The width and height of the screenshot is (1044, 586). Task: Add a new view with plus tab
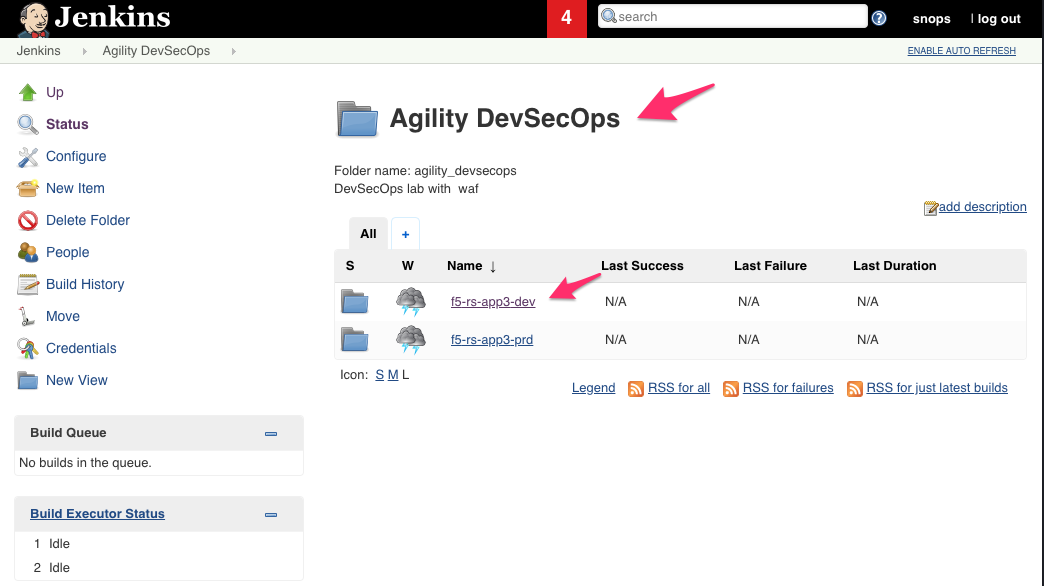coord(405,234)
